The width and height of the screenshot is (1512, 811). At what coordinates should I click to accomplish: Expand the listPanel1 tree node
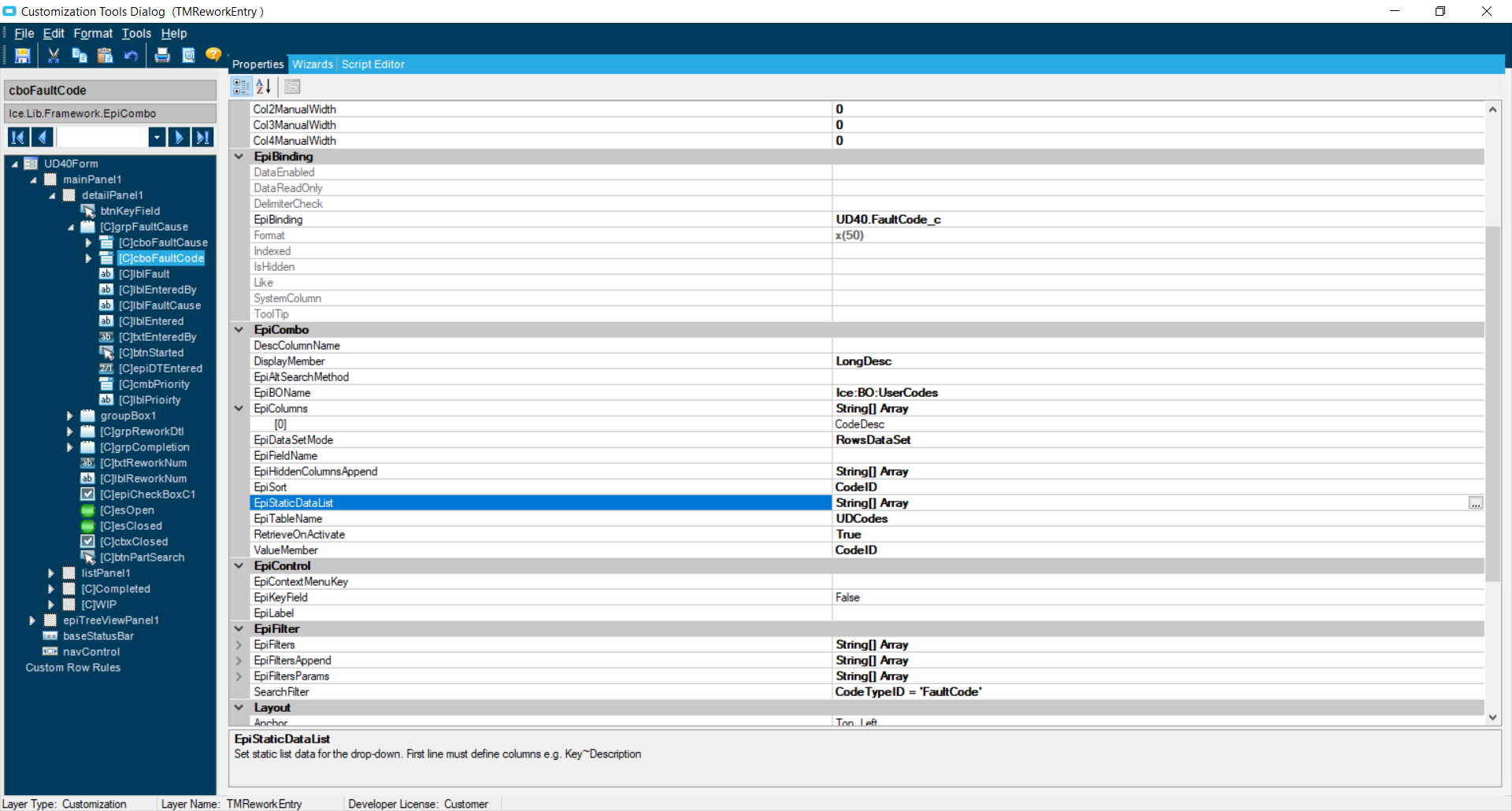pyautogui.click(x=51, y=573)
